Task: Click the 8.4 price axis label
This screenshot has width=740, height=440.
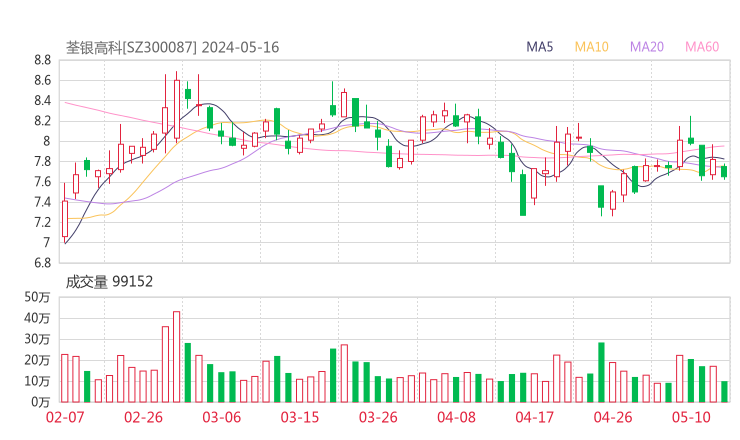Action: 42,101
